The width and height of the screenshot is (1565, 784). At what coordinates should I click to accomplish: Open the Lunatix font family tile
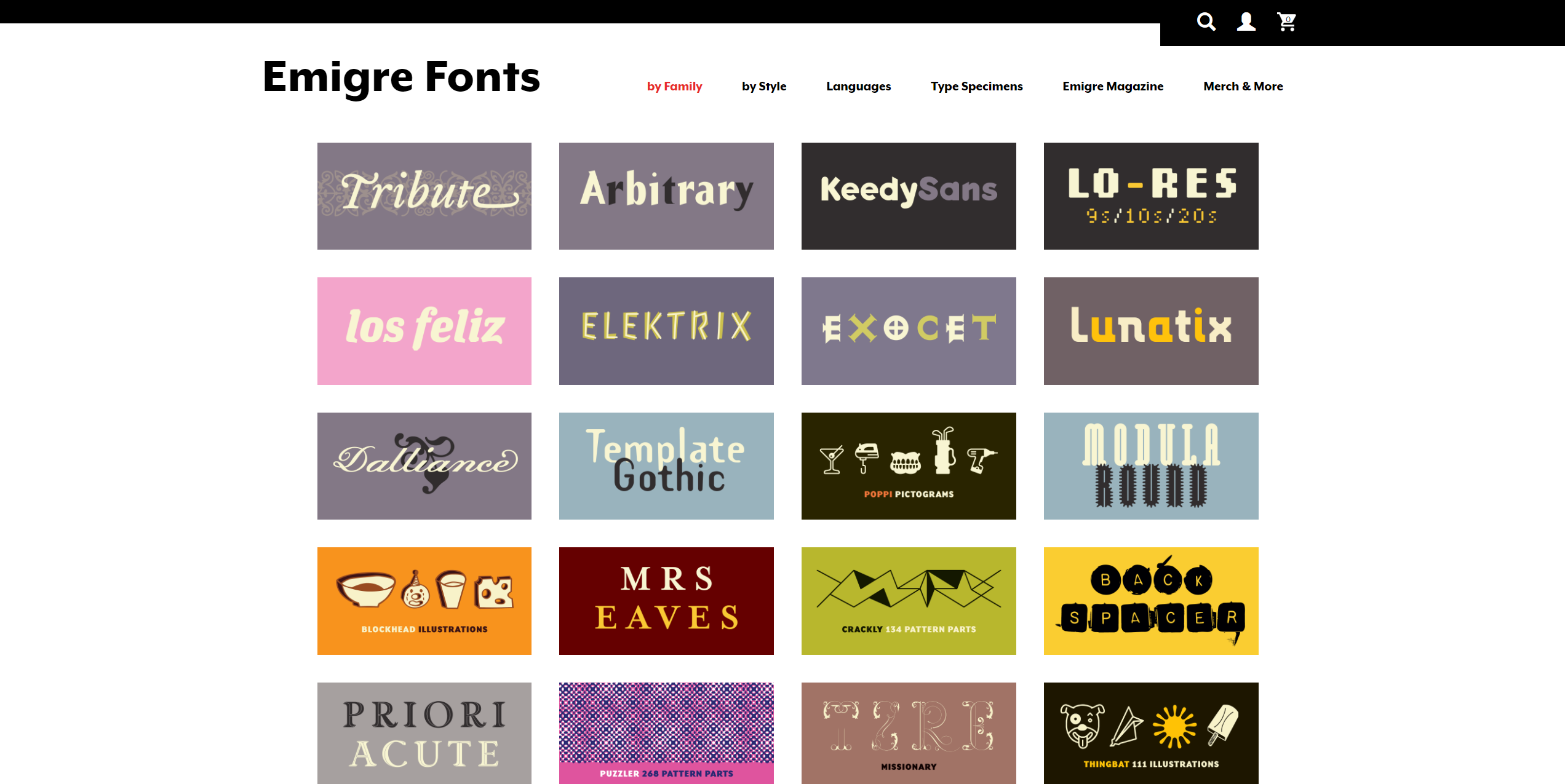(x=1151, y=331)
